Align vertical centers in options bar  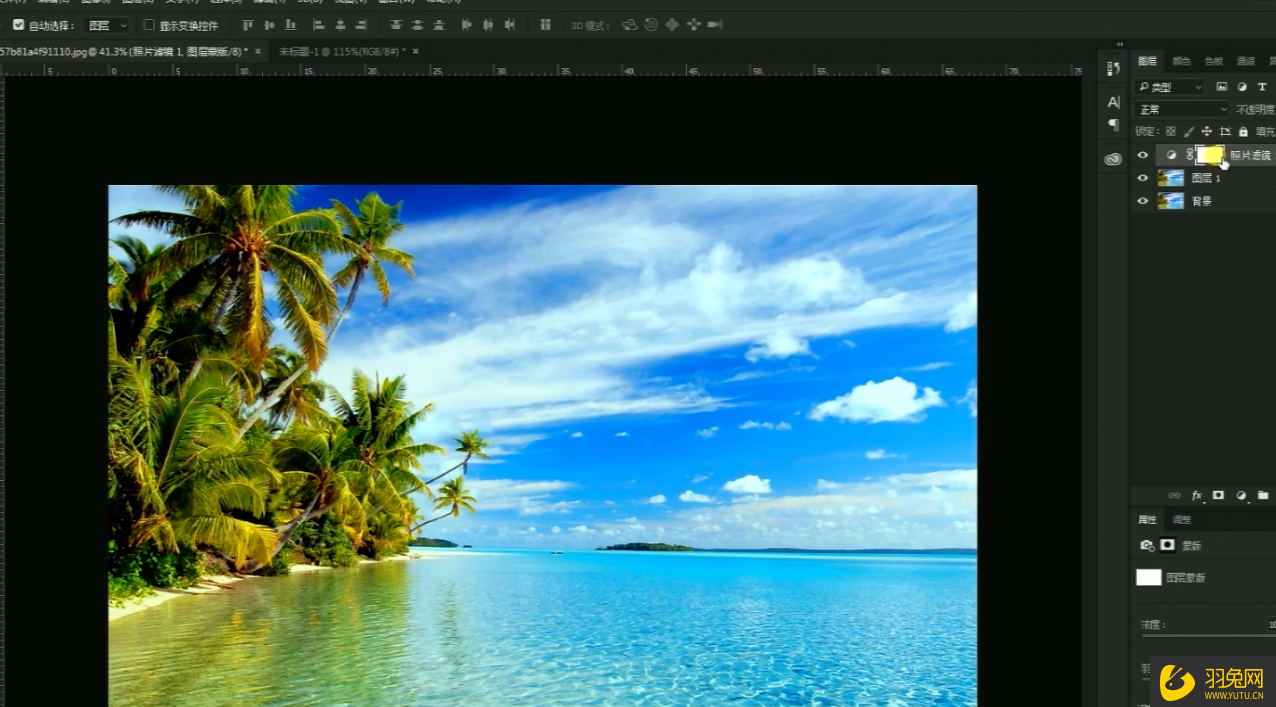(x=269, y=25)
